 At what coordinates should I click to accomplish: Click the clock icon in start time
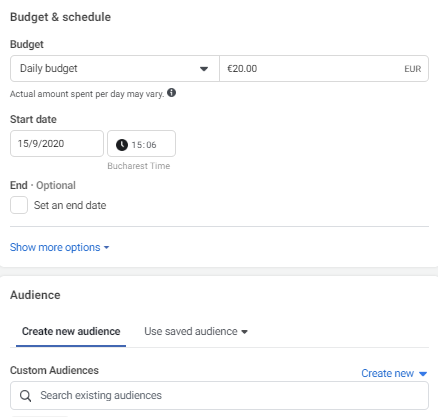click(x=122, y=145)
